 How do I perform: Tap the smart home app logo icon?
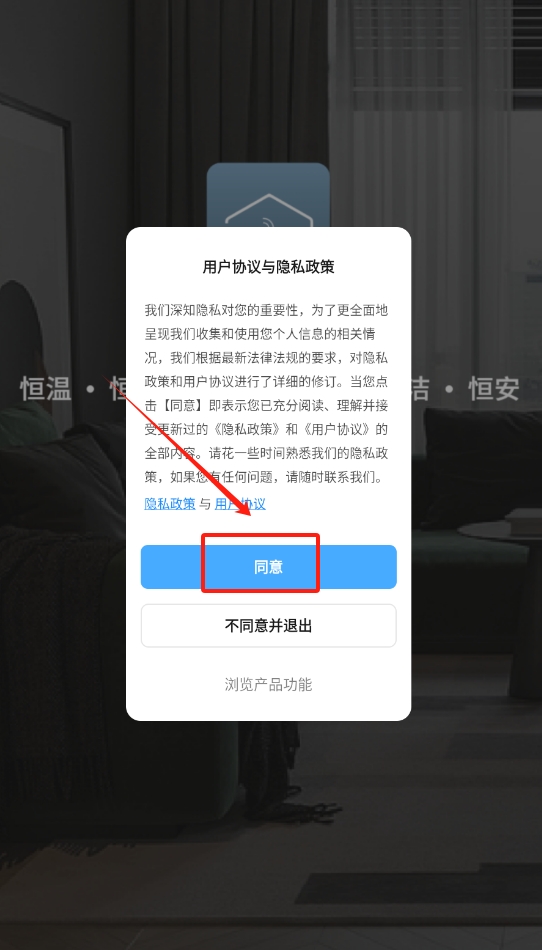click(268, 195)
